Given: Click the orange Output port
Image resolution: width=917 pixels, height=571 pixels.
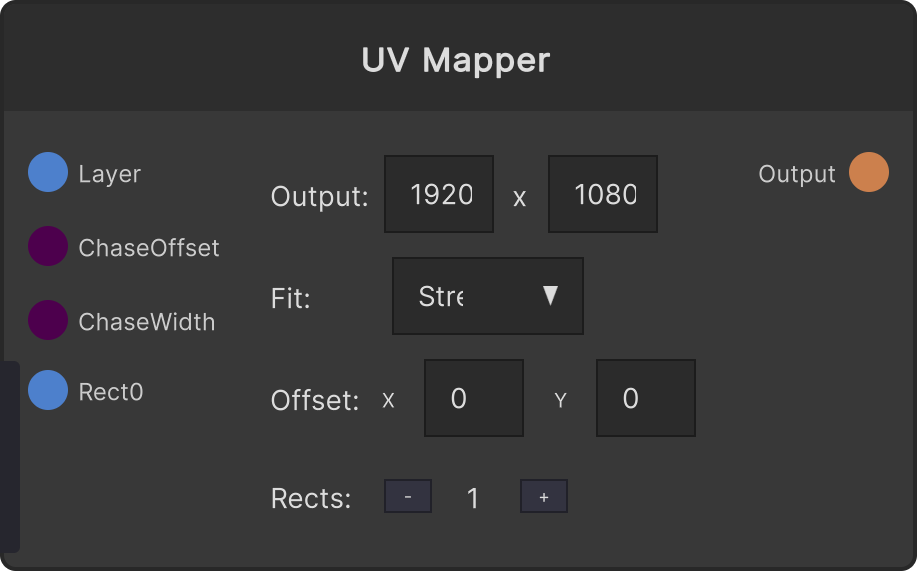Looking at the screenshot, I should click(869, 172).
